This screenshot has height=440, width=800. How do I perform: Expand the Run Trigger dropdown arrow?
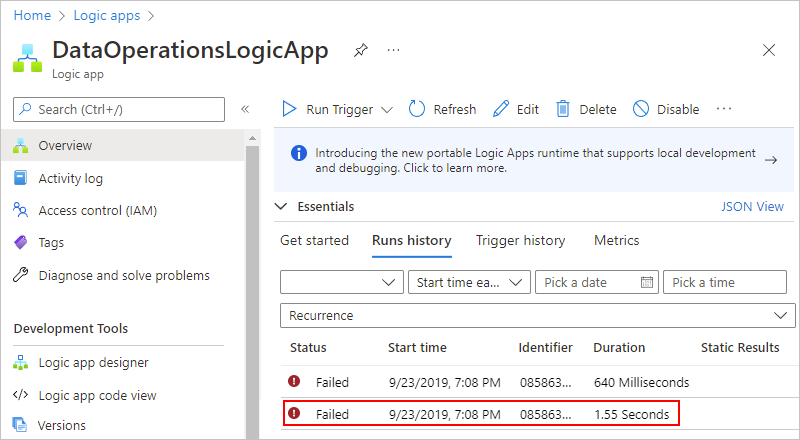pyautogui.click(x=387, y=110)
